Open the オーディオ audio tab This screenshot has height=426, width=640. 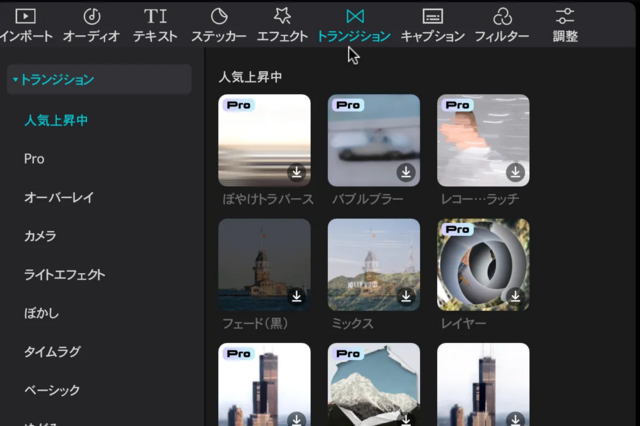point(91,25)
